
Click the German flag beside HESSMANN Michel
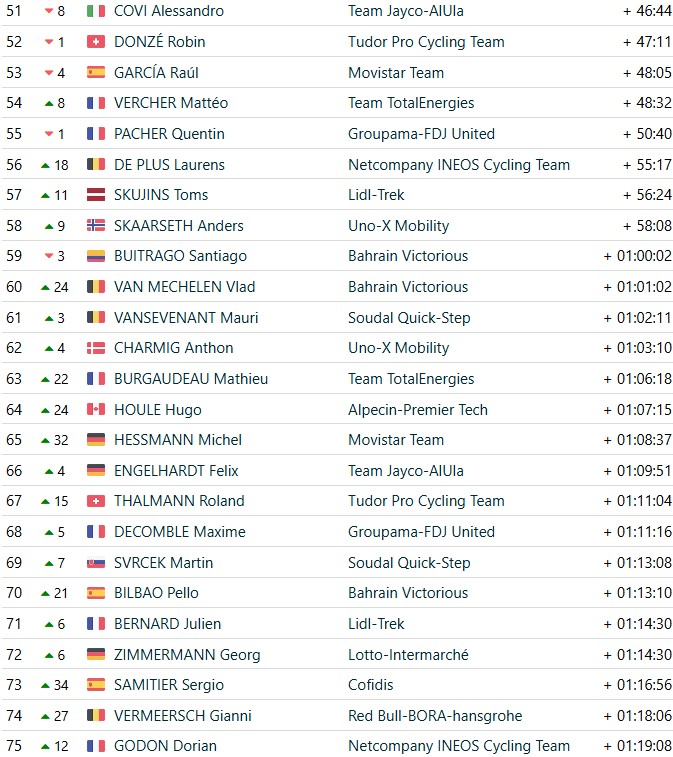click(96, 440)
